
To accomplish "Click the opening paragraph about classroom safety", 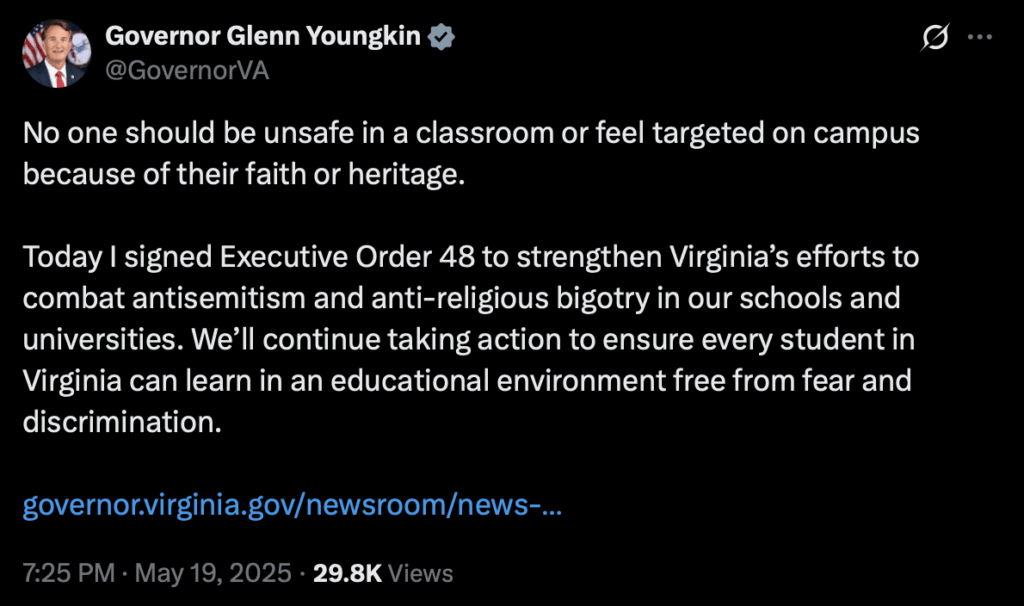I will coord(470,154).
